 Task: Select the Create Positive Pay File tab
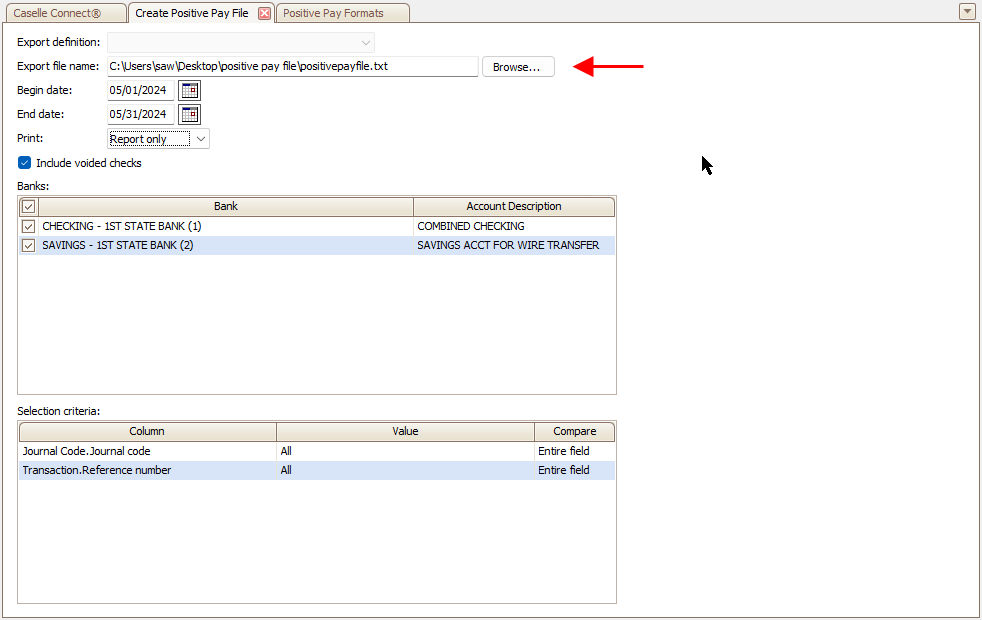coord(192,13)
